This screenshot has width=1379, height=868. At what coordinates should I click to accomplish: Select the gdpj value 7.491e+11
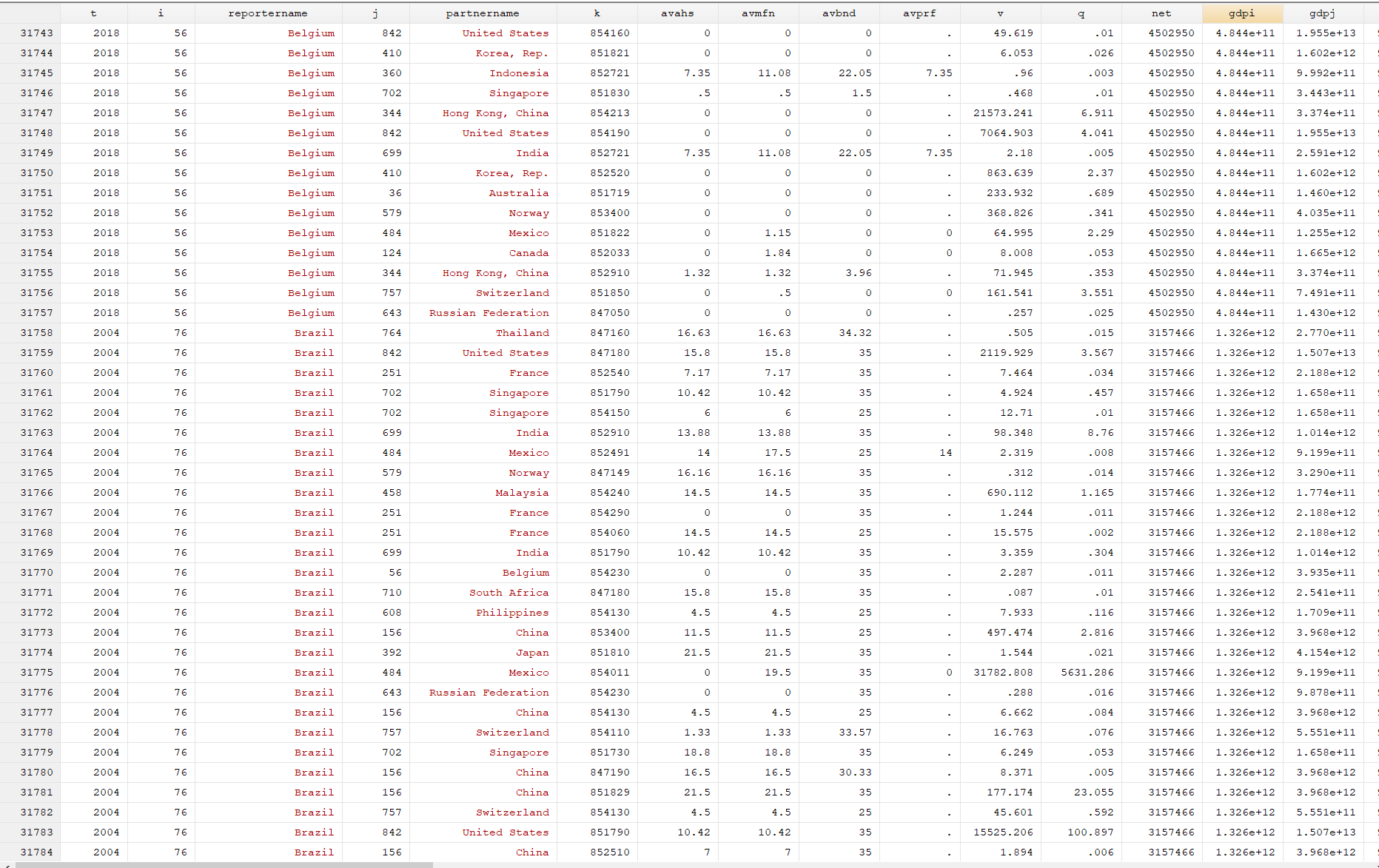point(1326,293)
